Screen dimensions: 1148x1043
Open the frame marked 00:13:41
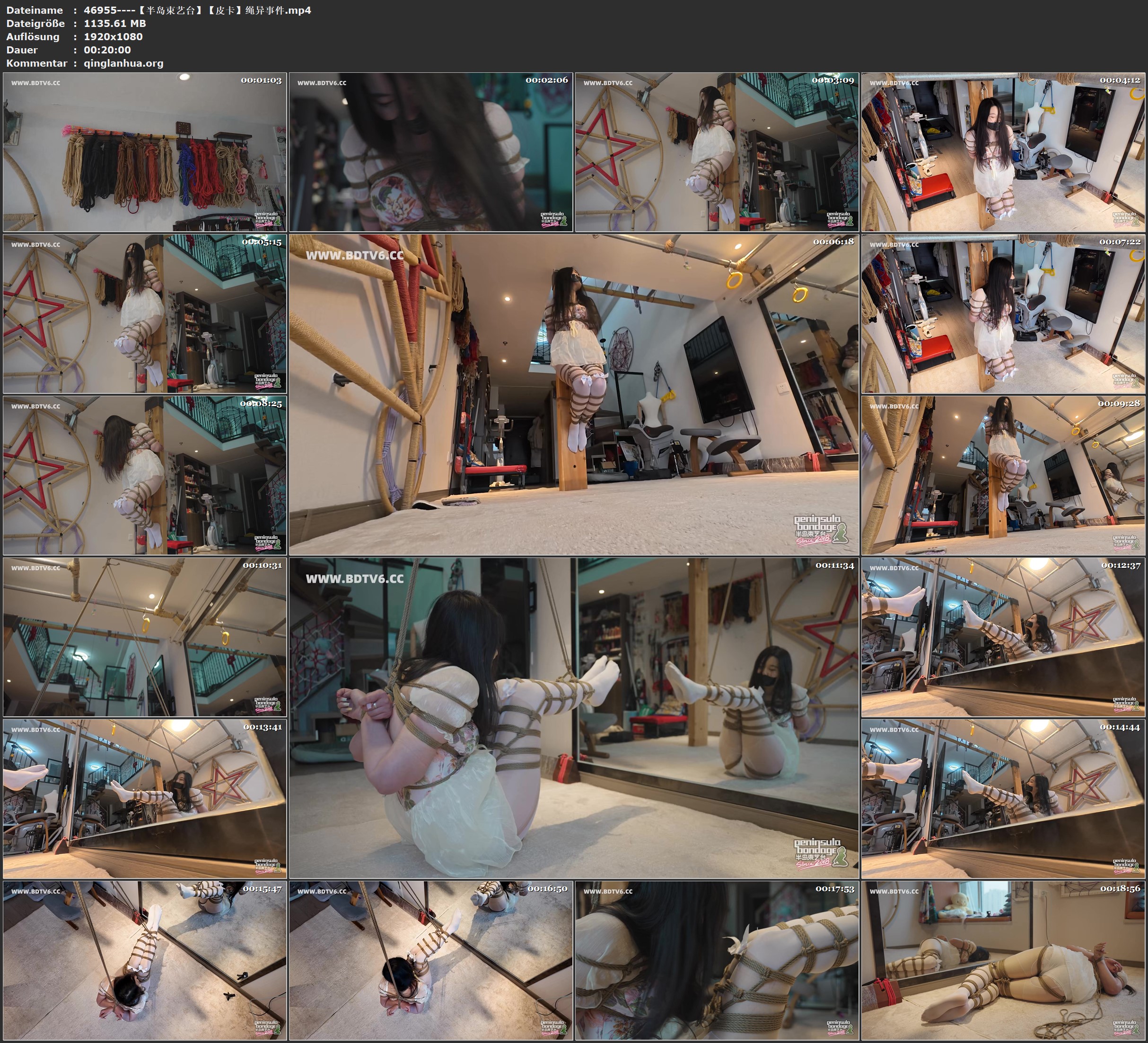[145, 799]
